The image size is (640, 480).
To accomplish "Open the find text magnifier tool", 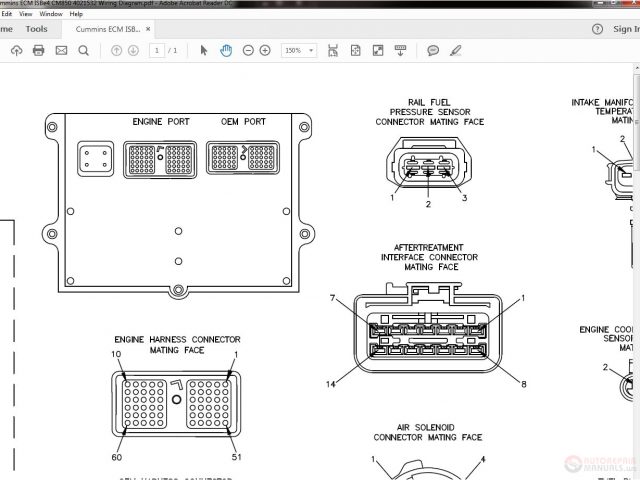I will pyautogui.click(x=83, y=50).
